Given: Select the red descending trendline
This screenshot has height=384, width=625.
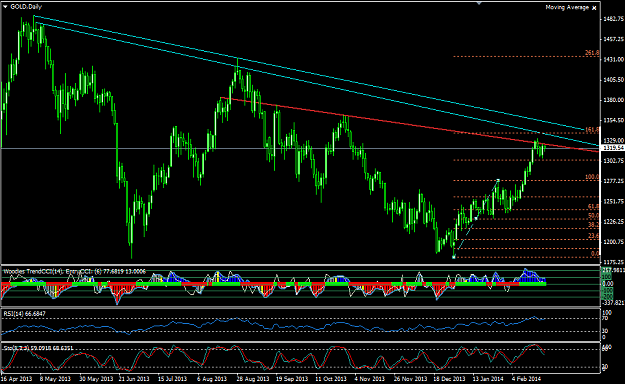Looking at the screenshot, I should coord(409,124).
